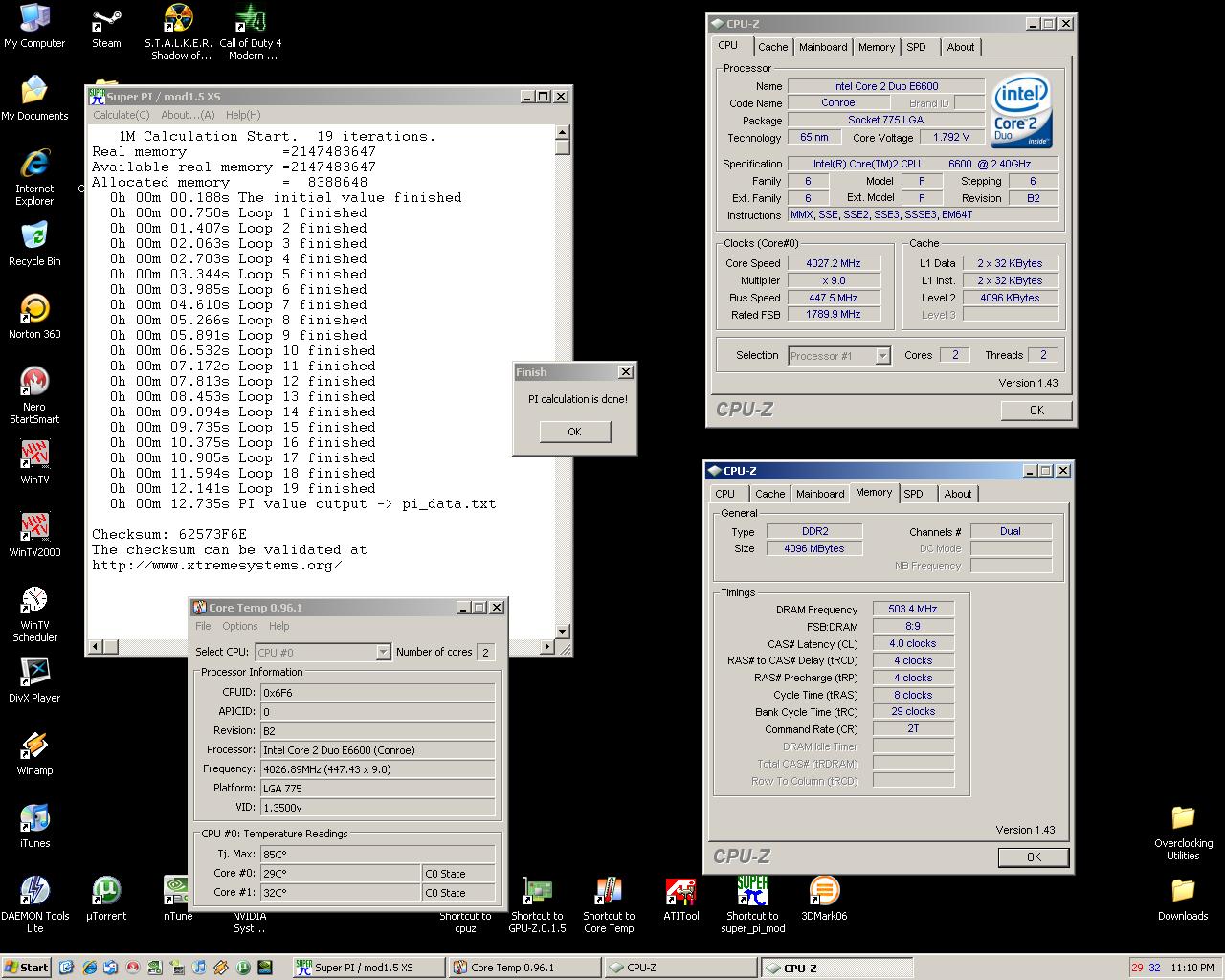Switch to SPD tab in lower CPU-Z window
Image resolution: width=1225 pixels, height=980 pixels.
[914, 494]
